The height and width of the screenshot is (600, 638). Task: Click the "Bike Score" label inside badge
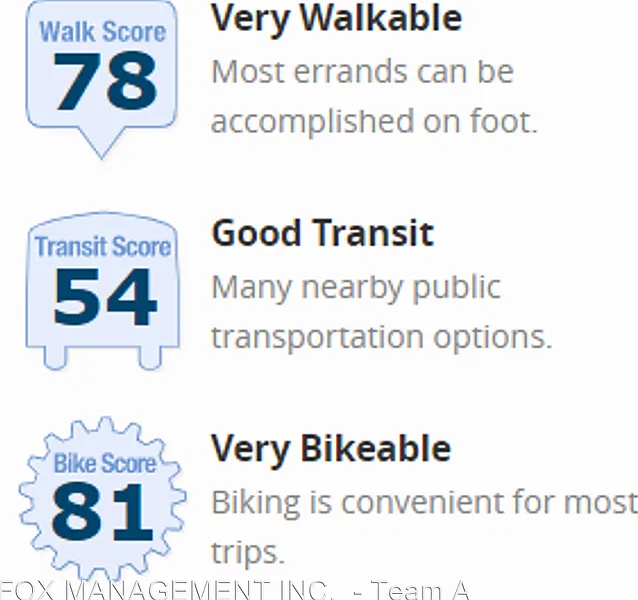[104, 463]
